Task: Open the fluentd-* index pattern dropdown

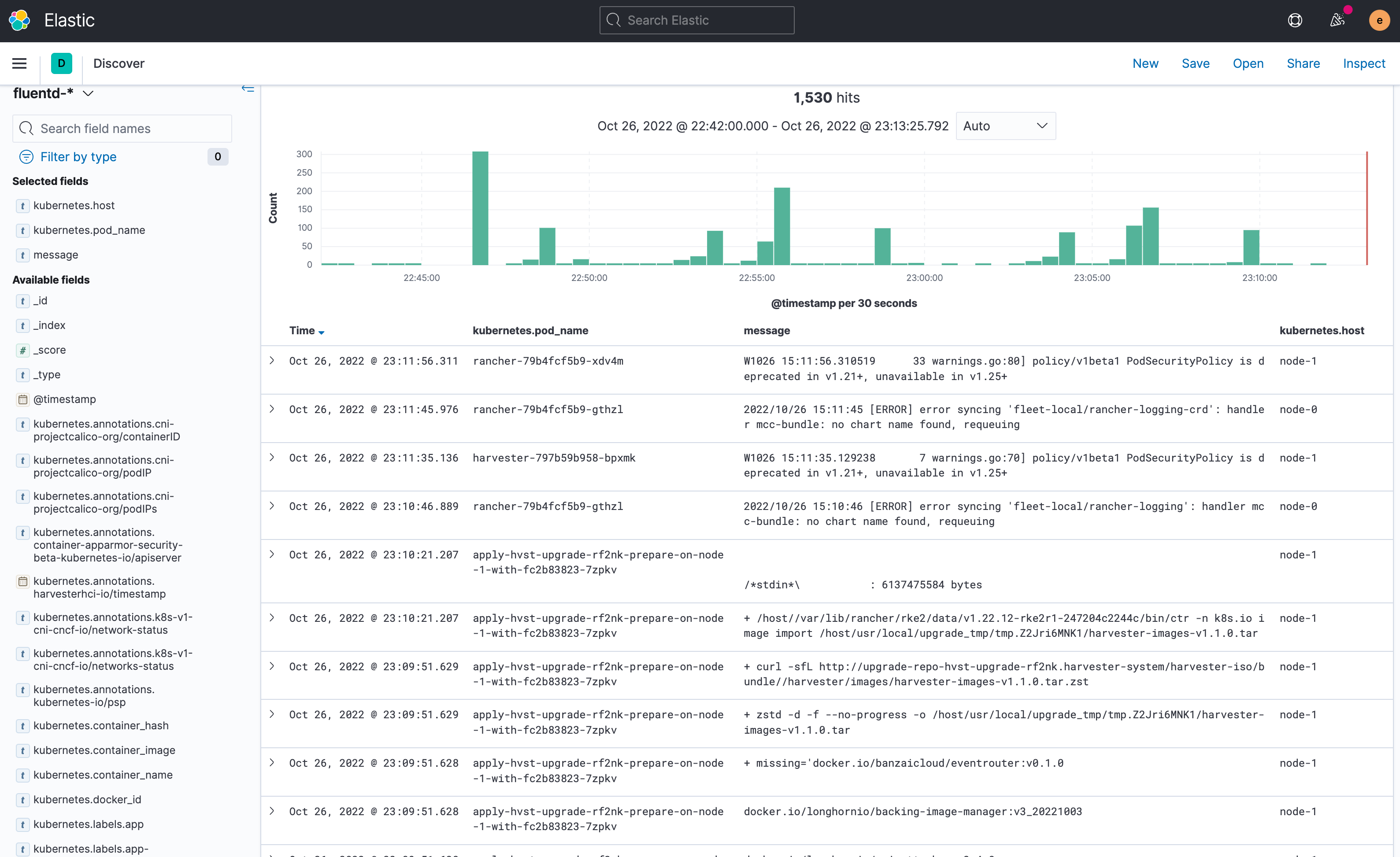Action: tap(89, 93)
